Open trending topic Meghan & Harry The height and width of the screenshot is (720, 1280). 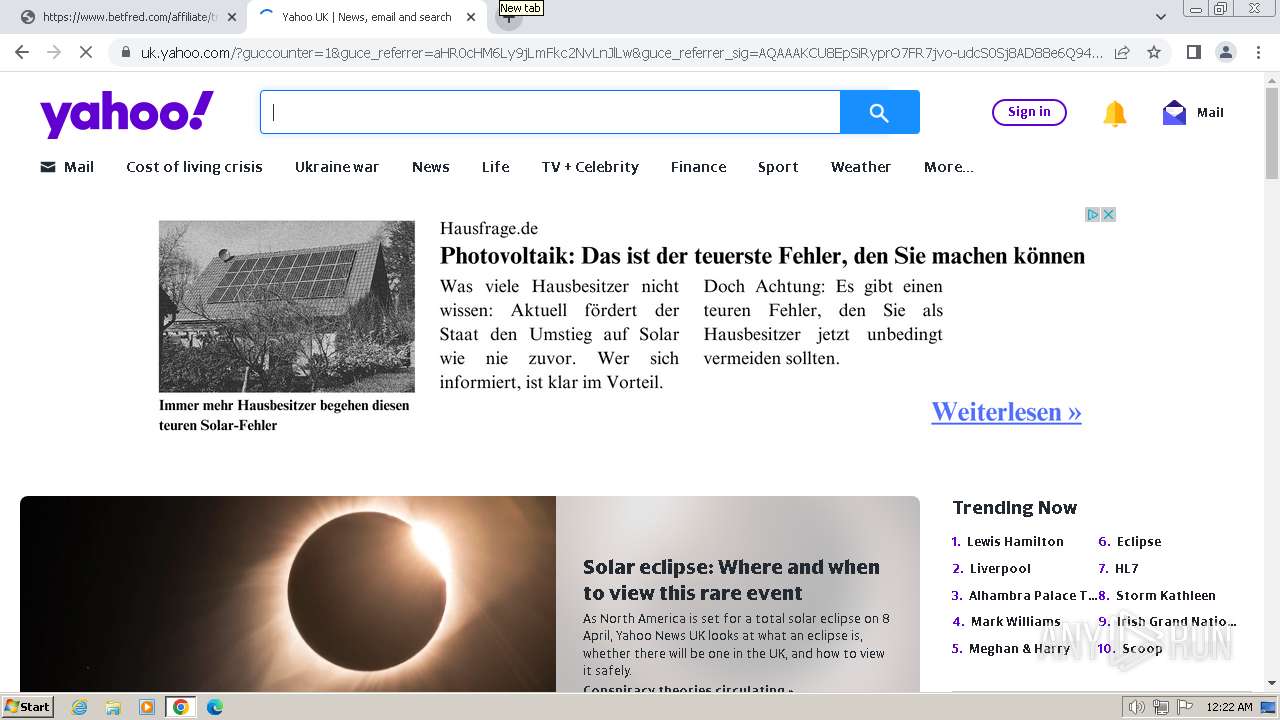pos(1019,648)
